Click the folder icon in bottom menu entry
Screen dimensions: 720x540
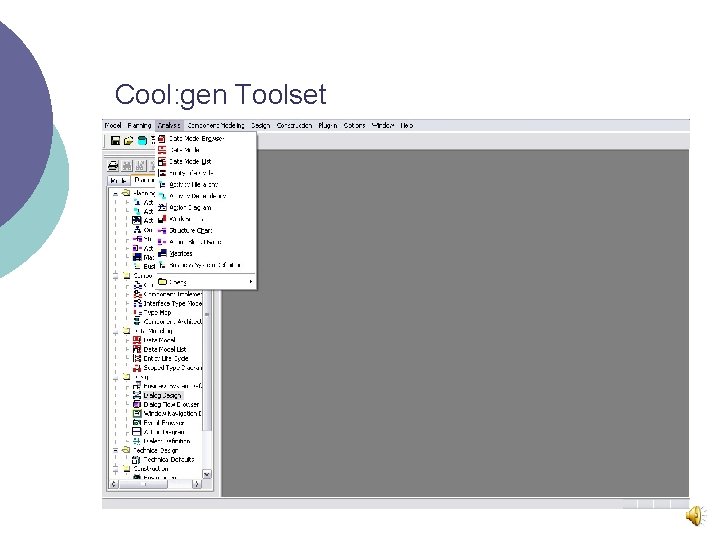[x=162, y=281]
